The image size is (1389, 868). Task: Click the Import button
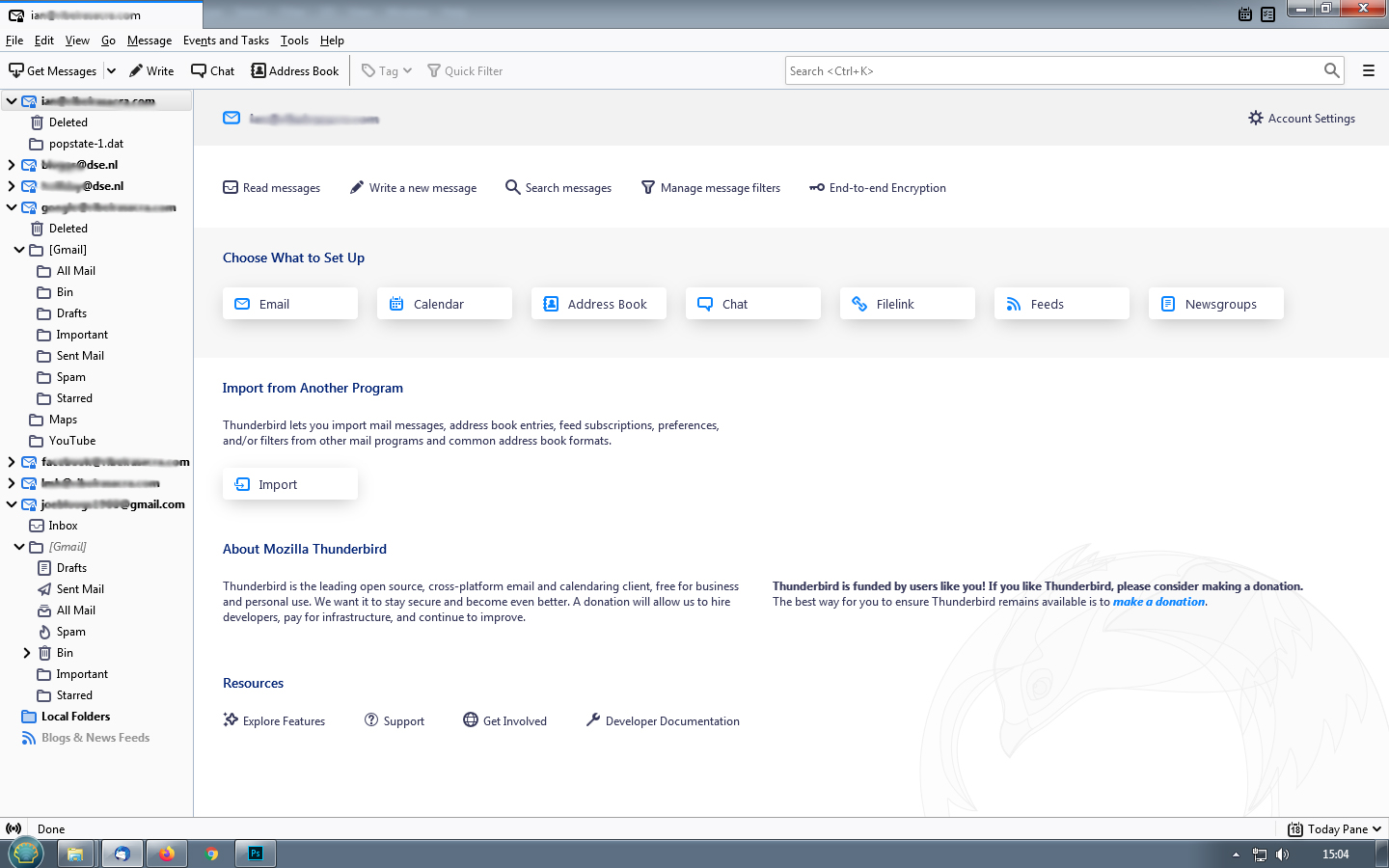click(x=290, y=484)
